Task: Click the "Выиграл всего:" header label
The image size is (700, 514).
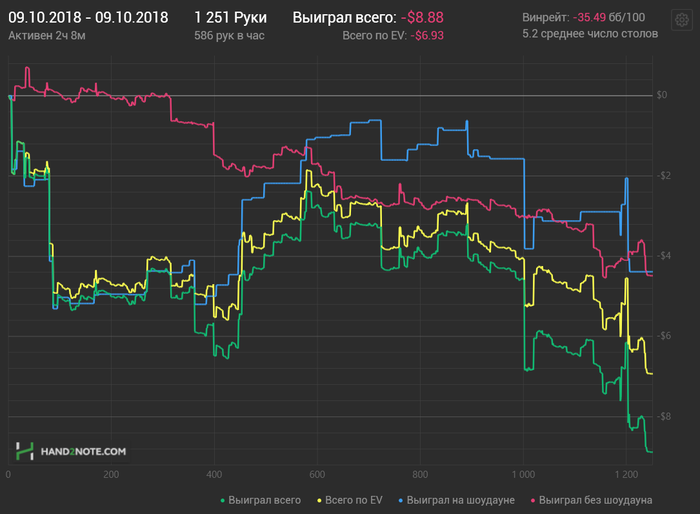Action: click(344, 18)
